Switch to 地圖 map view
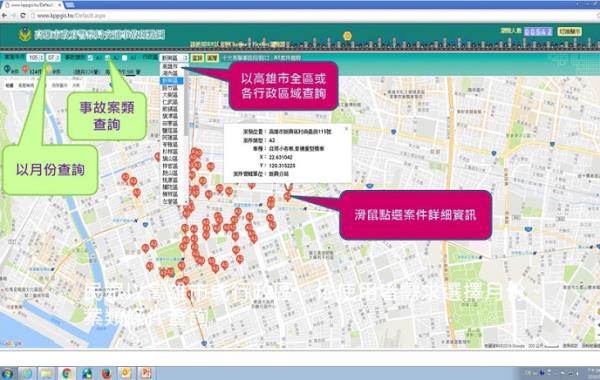The height and width of the screenshot is (380, 600). pyautogui.click(x=9, y=85)
